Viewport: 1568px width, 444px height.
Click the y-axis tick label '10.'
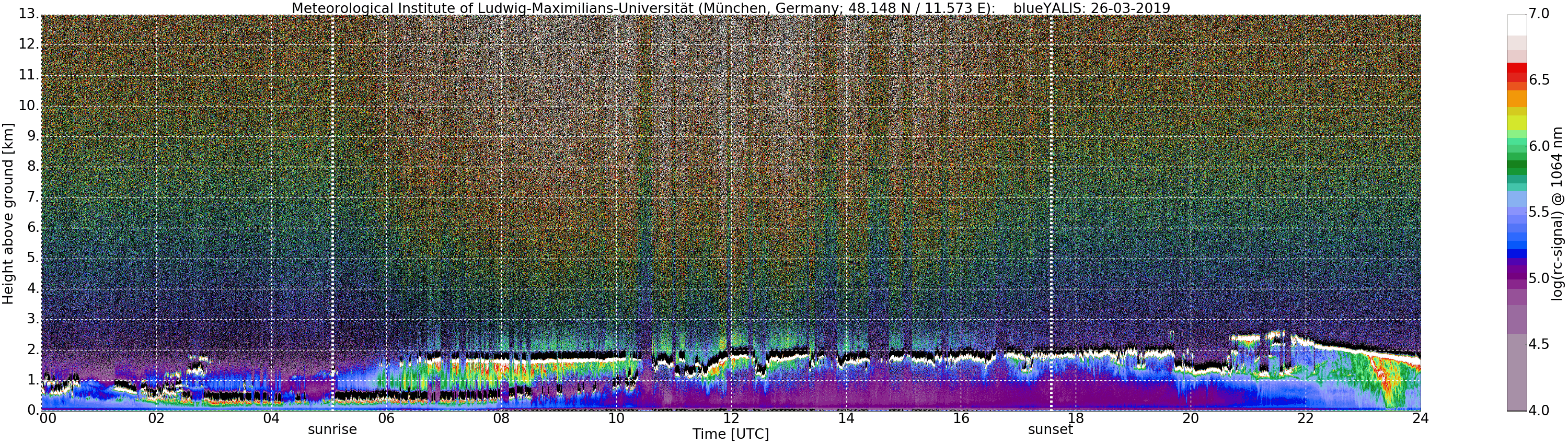(x=28, y=105)
